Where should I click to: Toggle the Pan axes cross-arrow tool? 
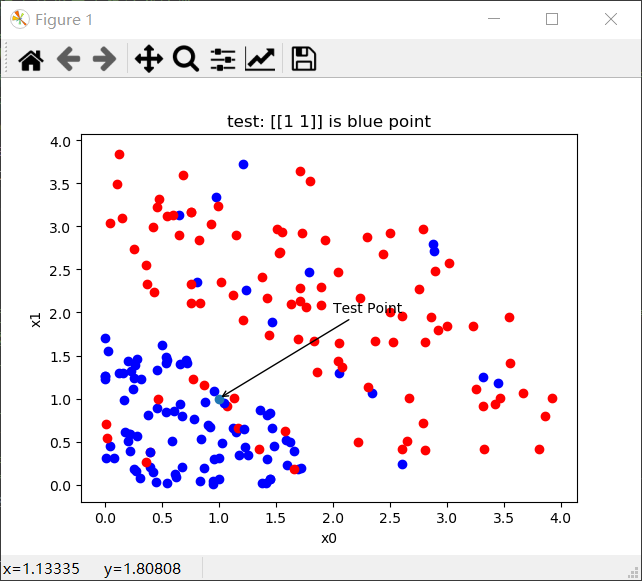(148, 59)
